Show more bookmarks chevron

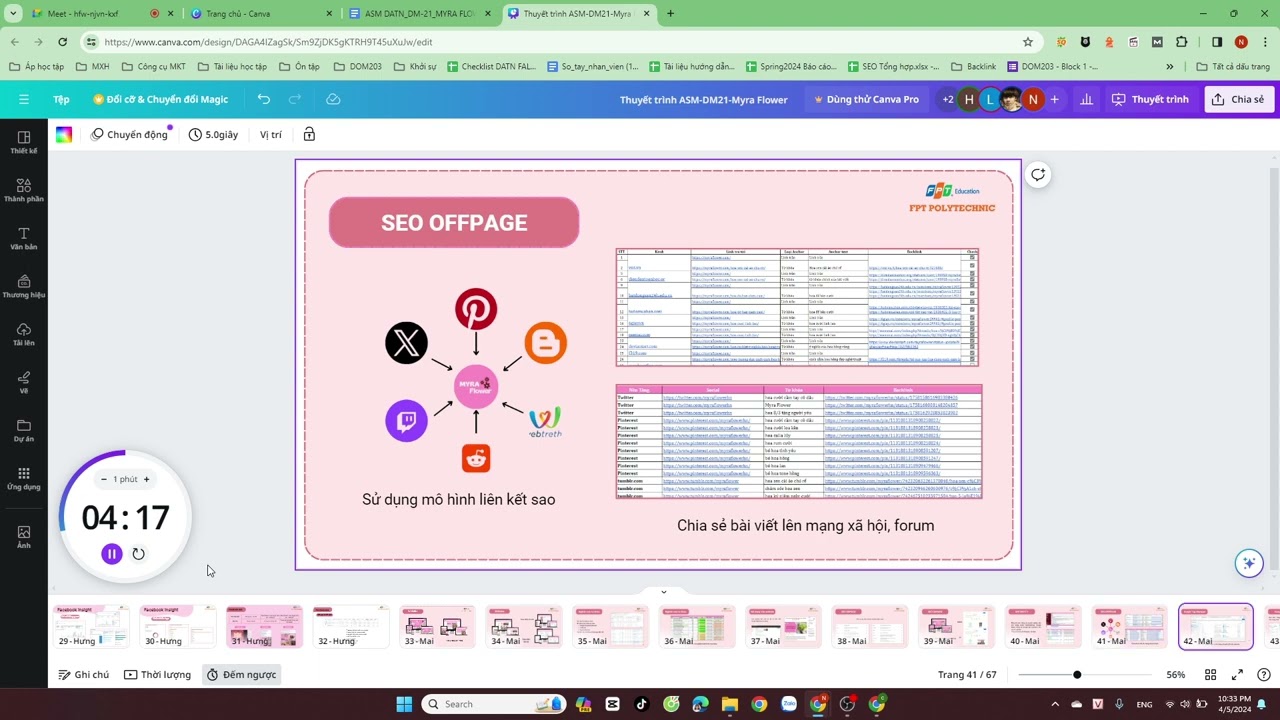pyautogui.click(x=1169, y=66)
